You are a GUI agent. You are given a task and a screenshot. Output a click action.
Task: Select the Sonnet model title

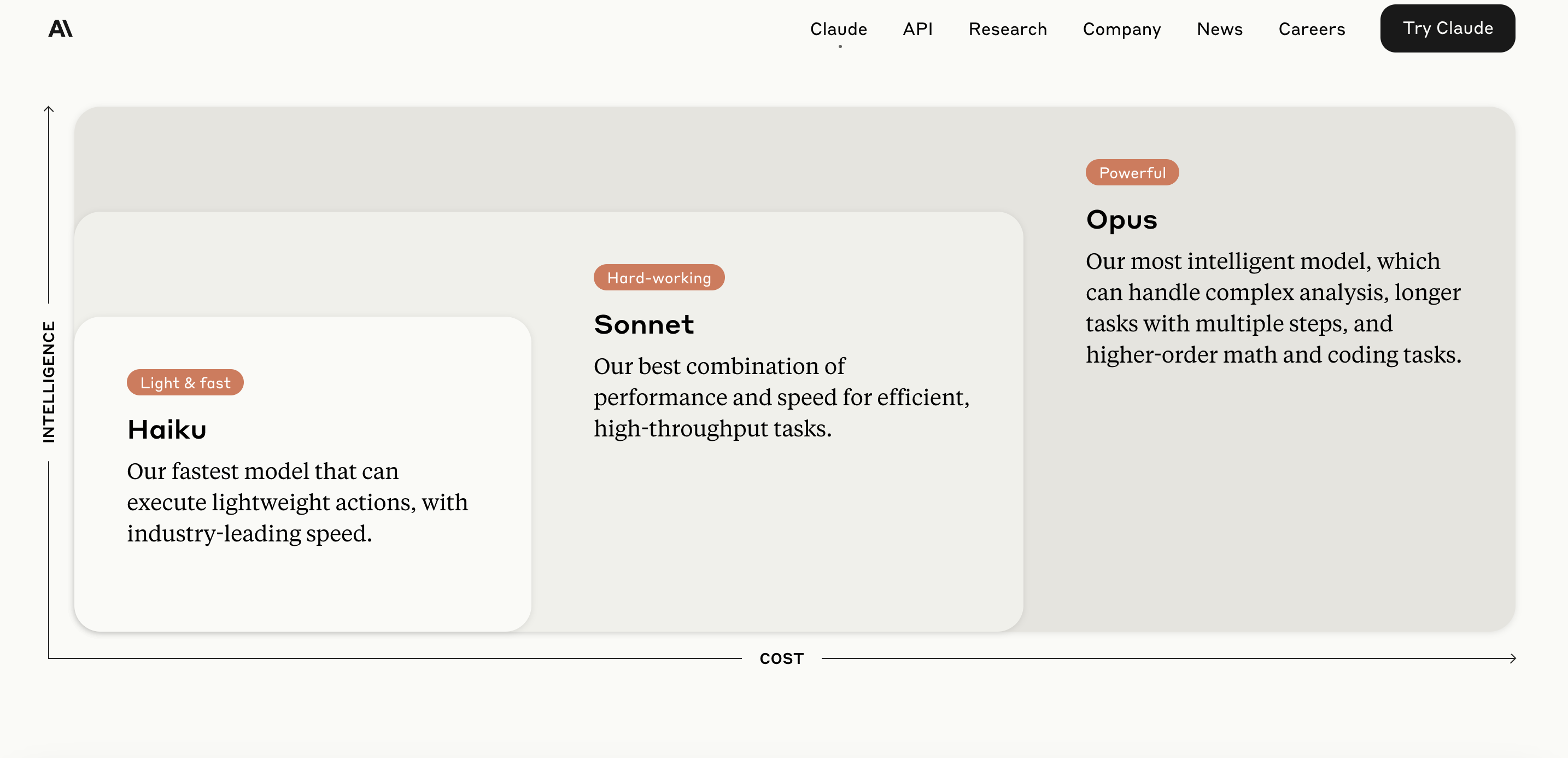(643, 324)
